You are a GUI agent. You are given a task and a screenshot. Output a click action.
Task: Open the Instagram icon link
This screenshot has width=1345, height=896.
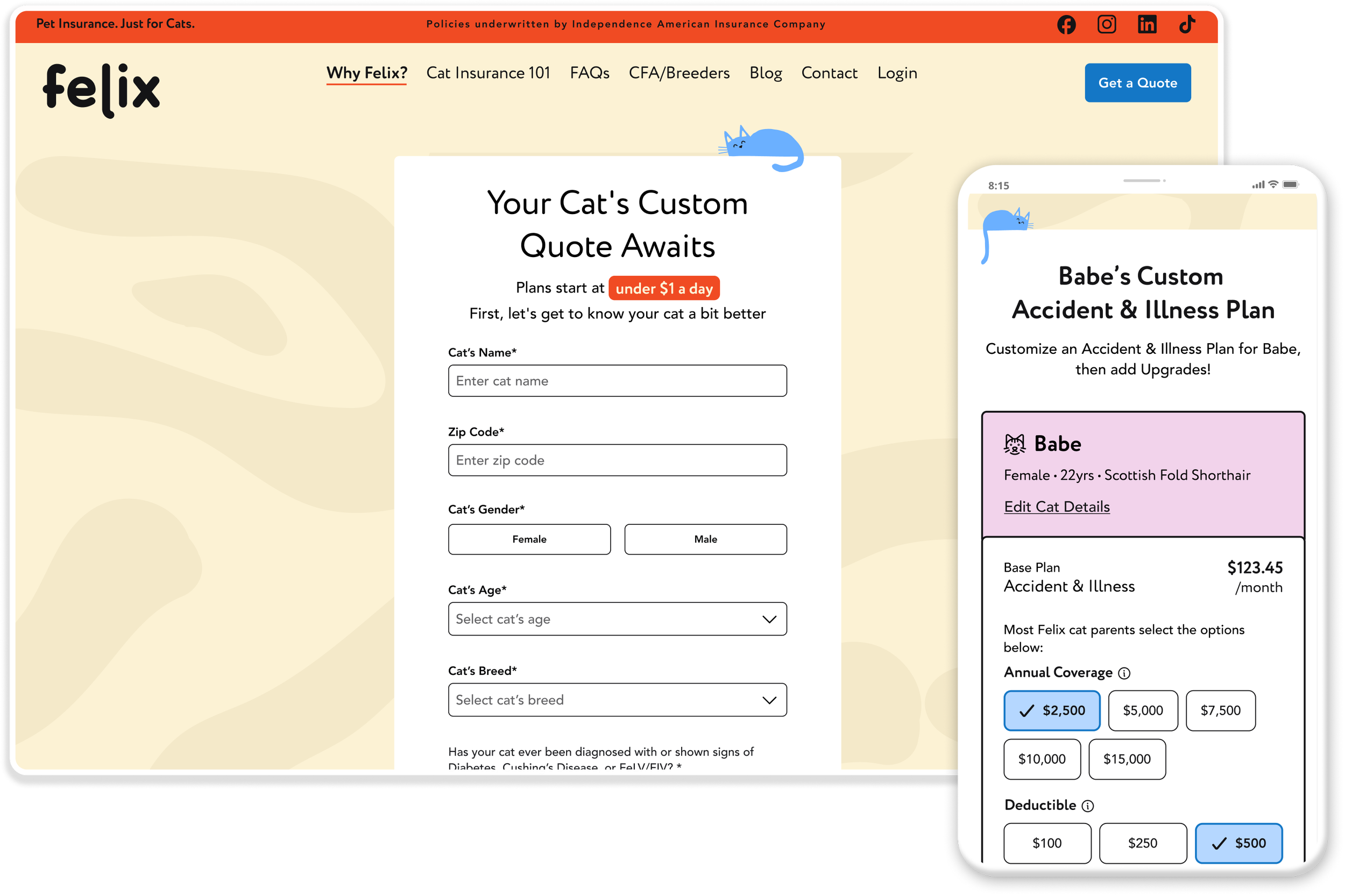pos(1107,25)
